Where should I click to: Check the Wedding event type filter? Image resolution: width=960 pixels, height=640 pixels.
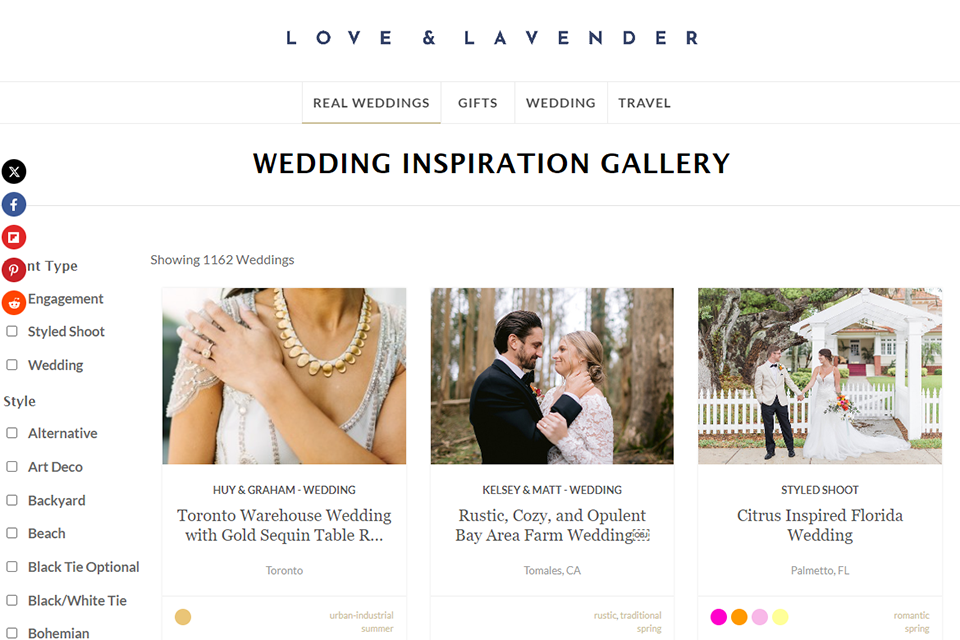click(x=12, y=365)
